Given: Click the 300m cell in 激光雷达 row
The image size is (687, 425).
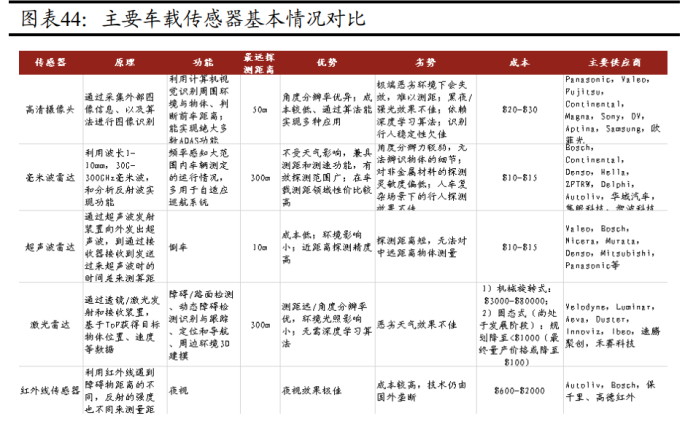Looking at the screenshot, I should [x=260, y=325].
